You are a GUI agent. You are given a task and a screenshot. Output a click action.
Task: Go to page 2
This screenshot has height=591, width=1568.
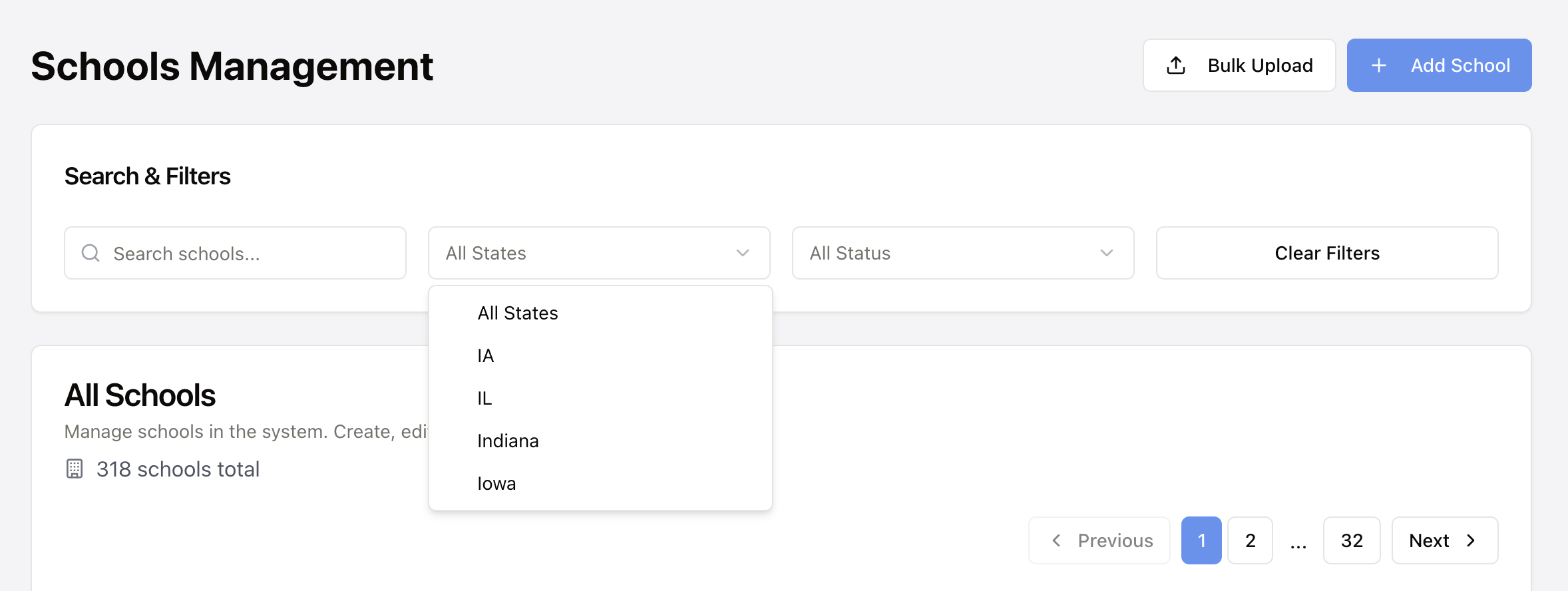click(1250, 540)
